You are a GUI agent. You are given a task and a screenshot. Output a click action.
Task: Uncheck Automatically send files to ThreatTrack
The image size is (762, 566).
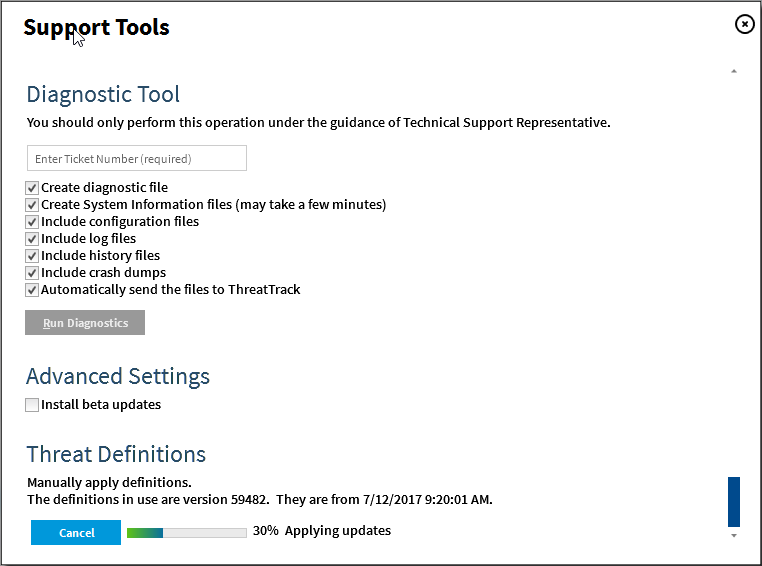click(x=32, y=290)
